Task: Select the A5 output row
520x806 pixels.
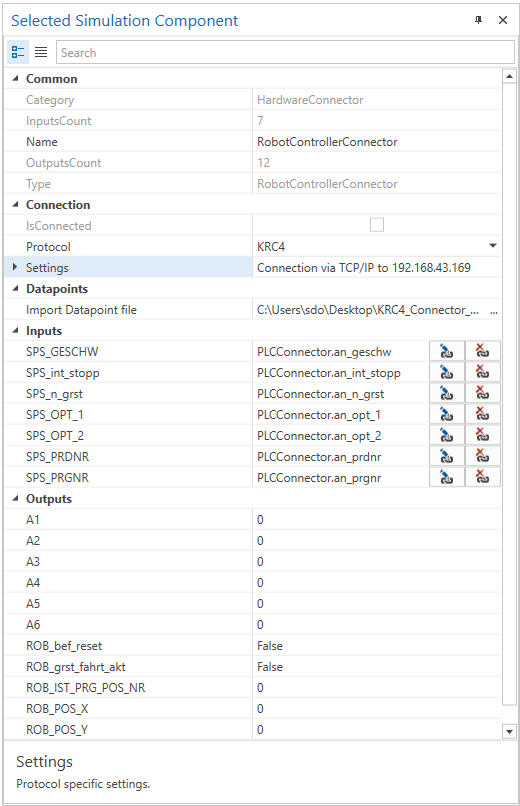Action: coord(252,604)
